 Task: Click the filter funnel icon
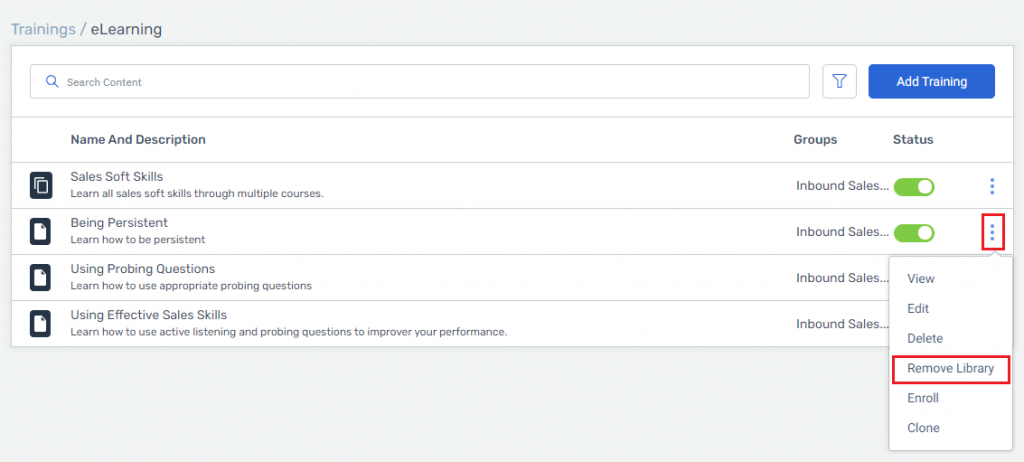tap(839, 82)
